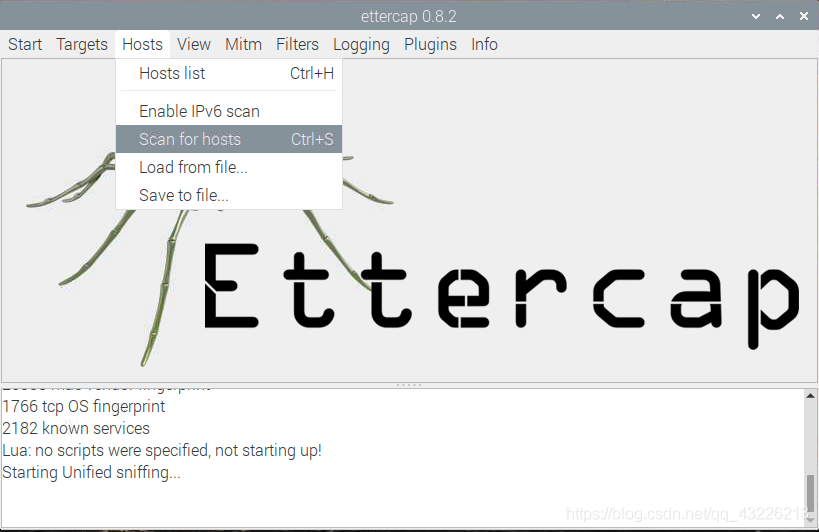Open the Filters menu
The image size is (819, 532).
(x=297, y=44)
